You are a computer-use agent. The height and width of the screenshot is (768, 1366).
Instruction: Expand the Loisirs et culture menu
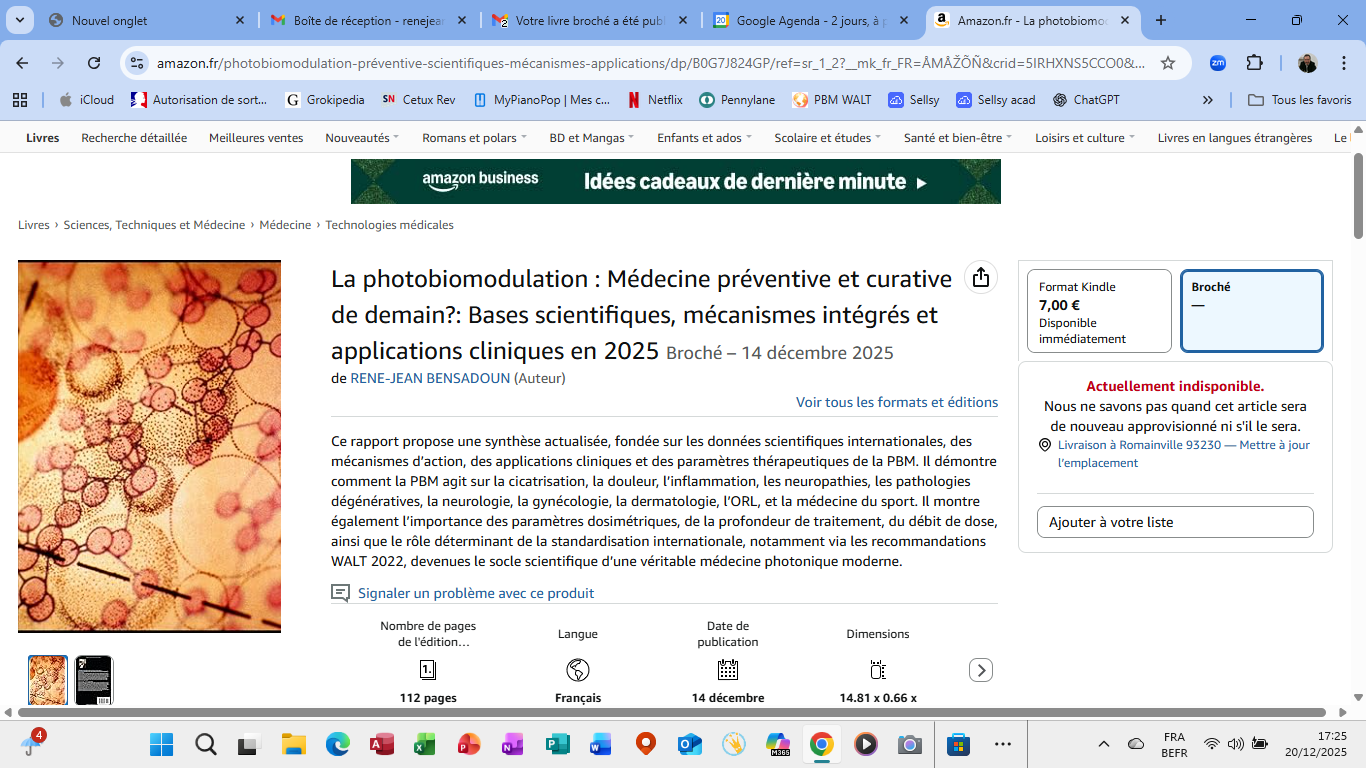click(x=1085, y=138)
